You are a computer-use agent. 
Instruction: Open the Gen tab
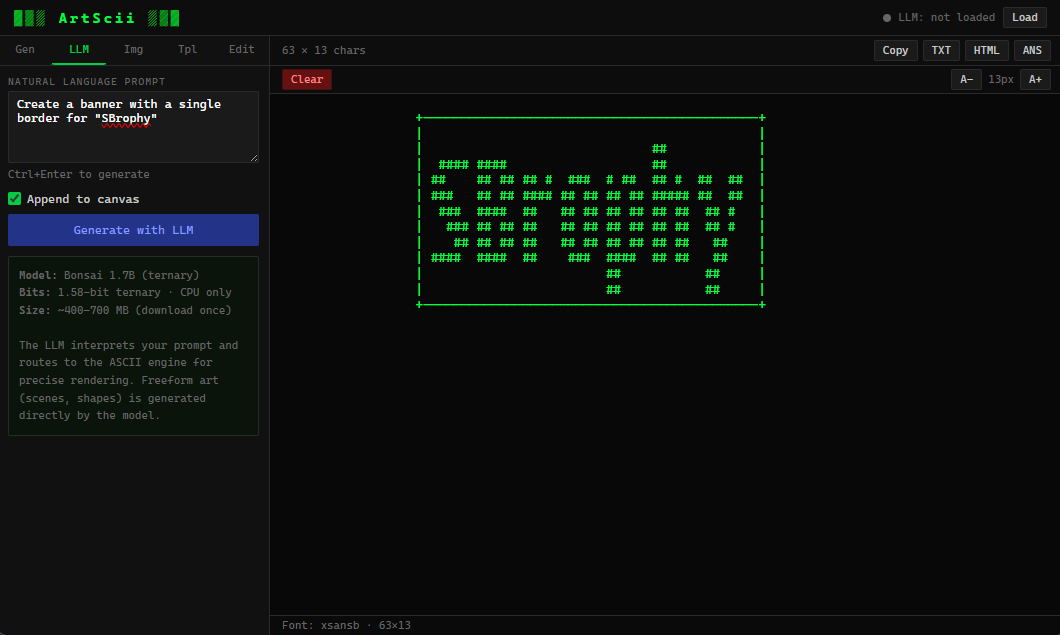(25, 49)
